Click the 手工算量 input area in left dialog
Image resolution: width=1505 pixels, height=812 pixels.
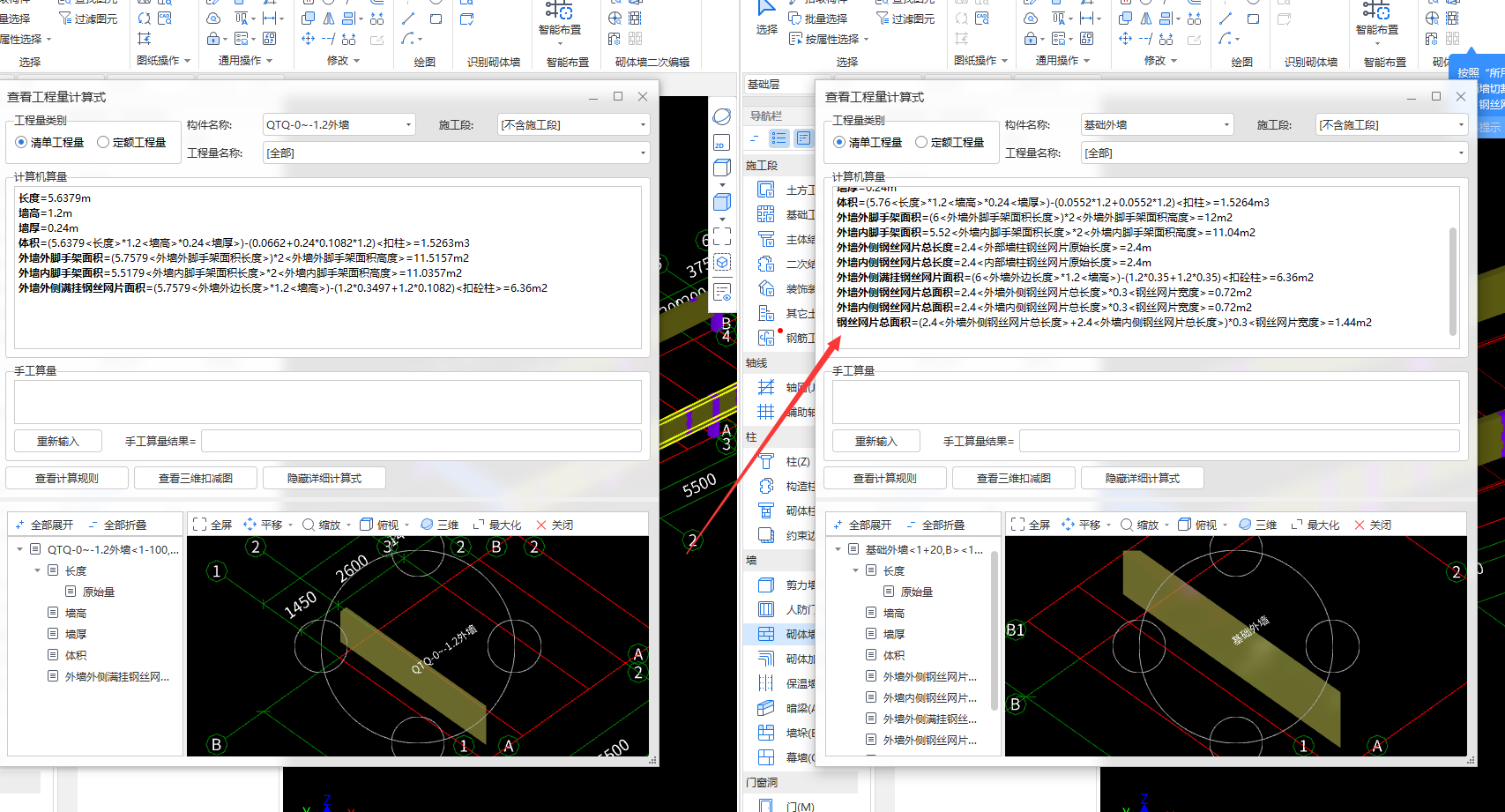(x=327, y=402)
